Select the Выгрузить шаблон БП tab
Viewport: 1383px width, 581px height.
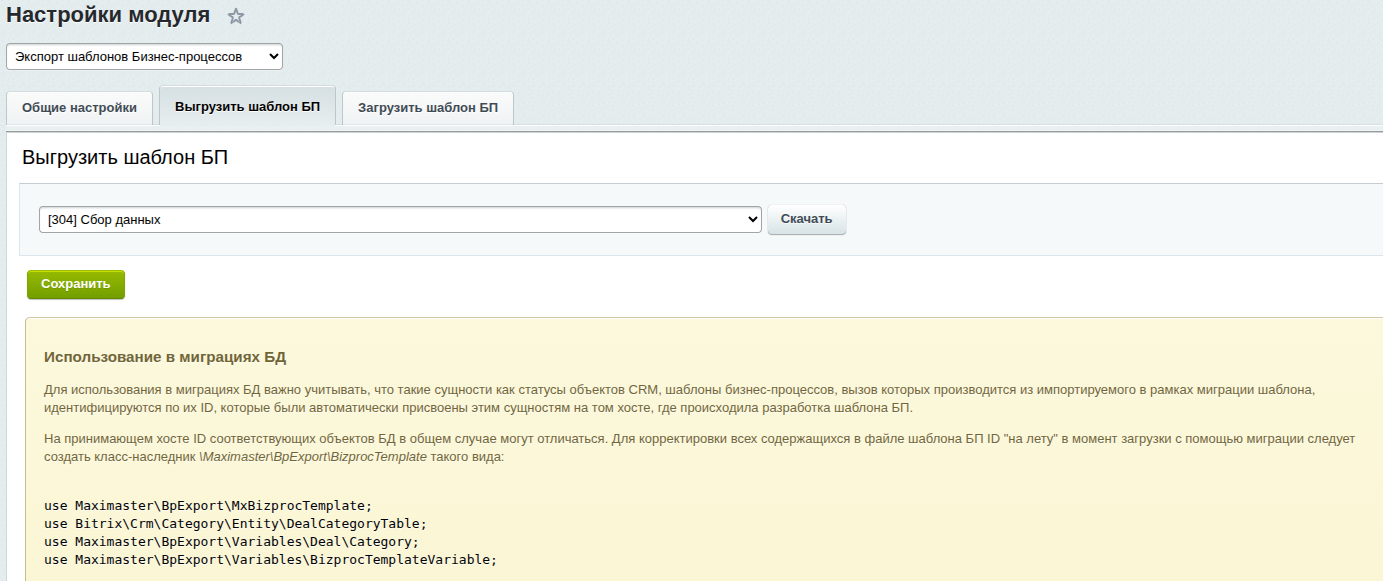[247, 106]
